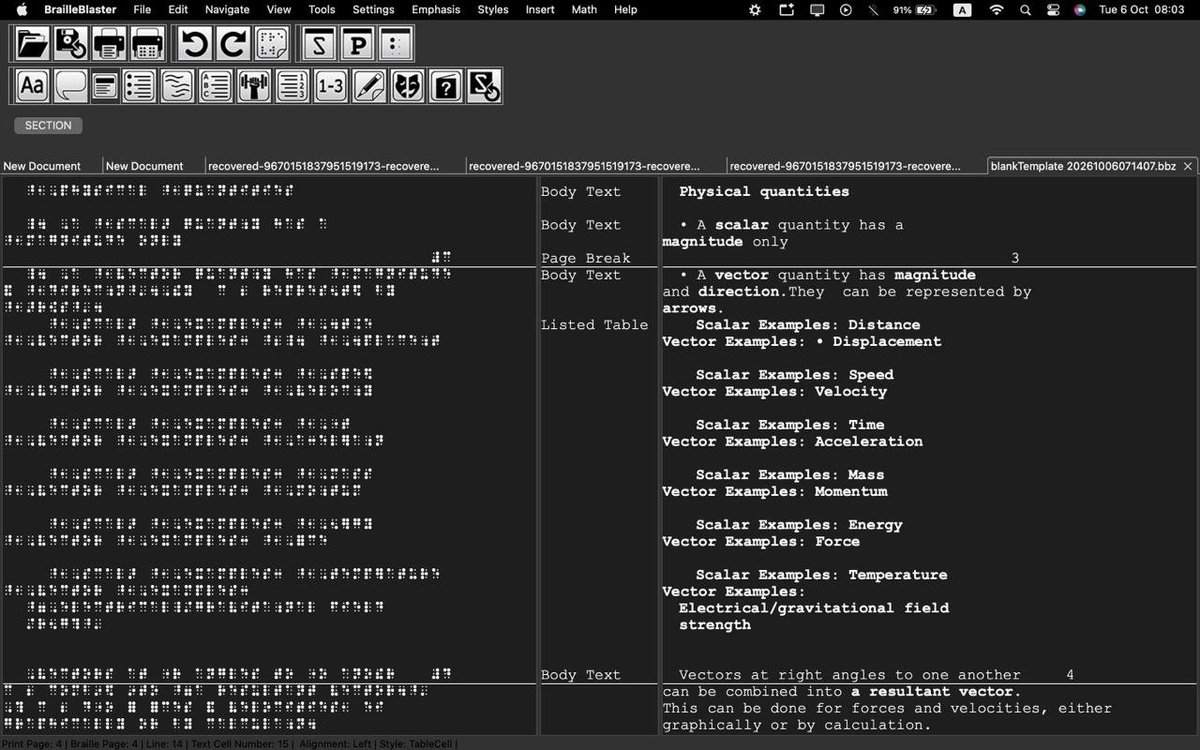Image resolution: width=1200 pixels, height=750 pixels.
Task: Open the Insert menu
Action: point(540,9)
